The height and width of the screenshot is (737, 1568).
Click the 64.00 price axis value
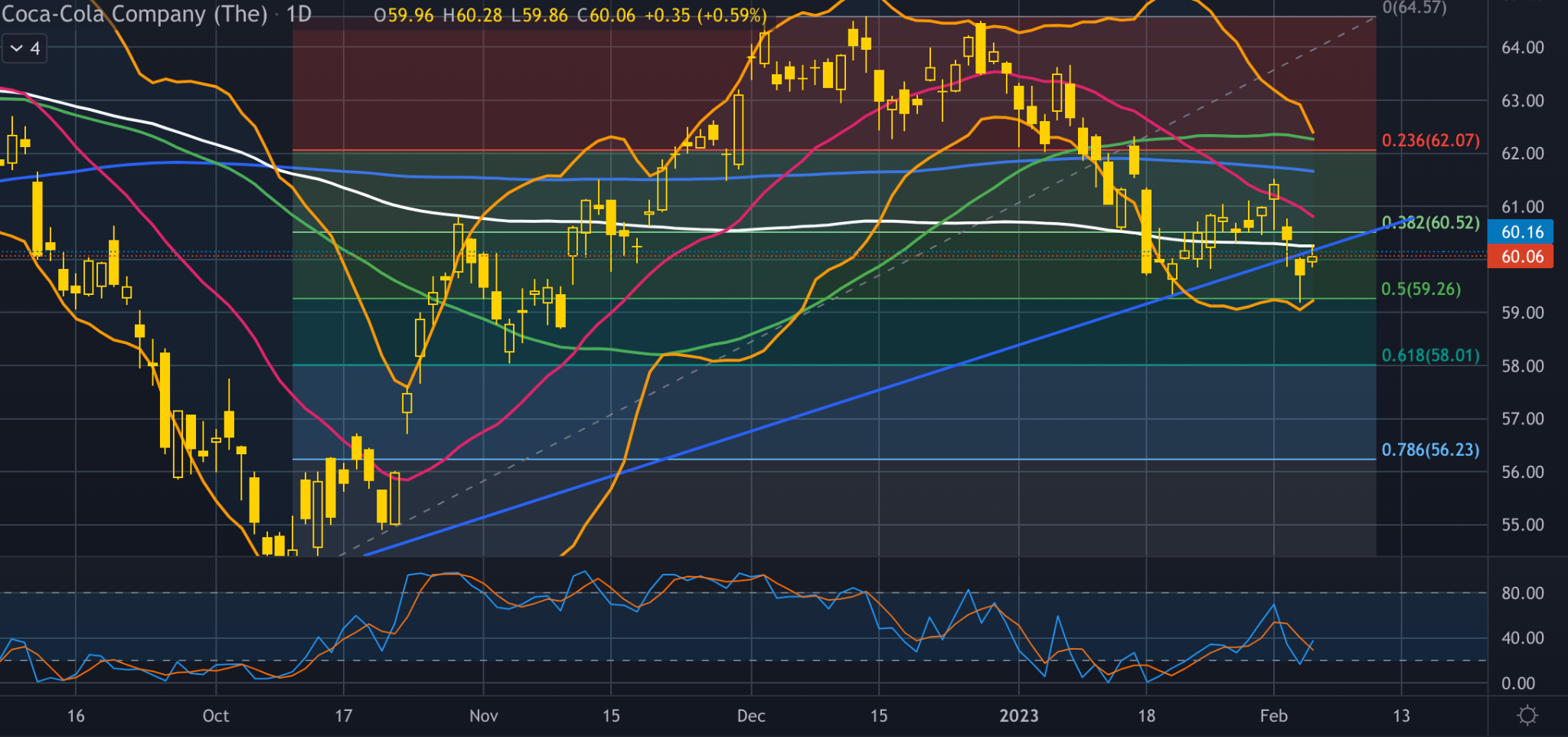tap(1522, 47)
